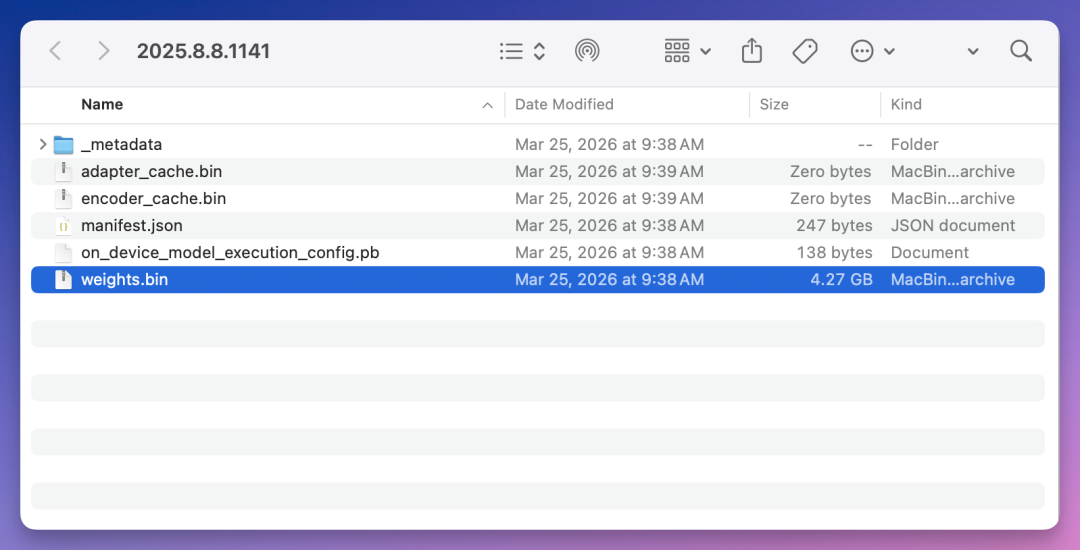Click the AirDrop toolbar icon

pos(587,51)
